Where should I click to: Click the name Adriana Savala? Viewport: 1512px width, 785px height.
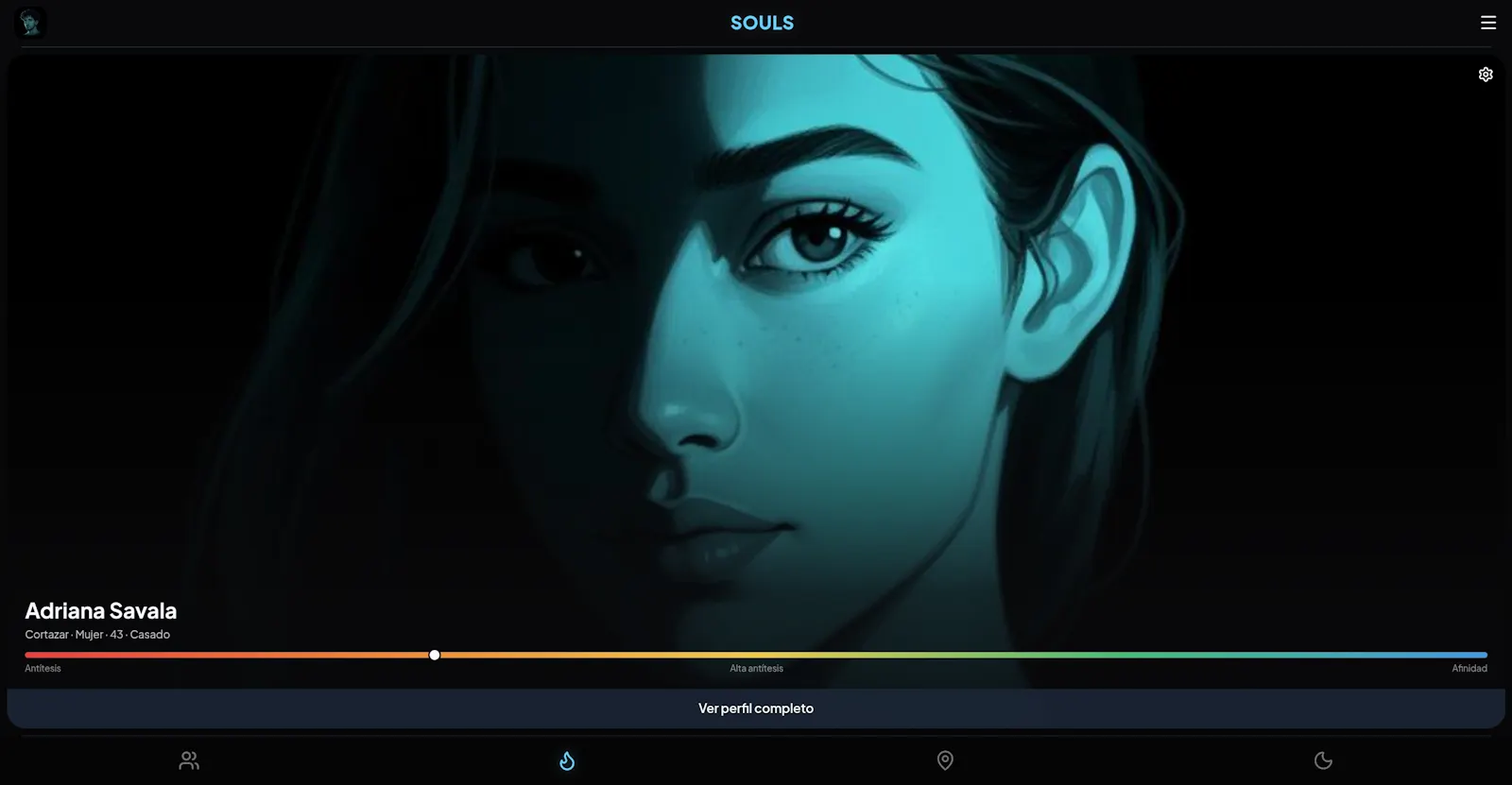coord(101,610)
